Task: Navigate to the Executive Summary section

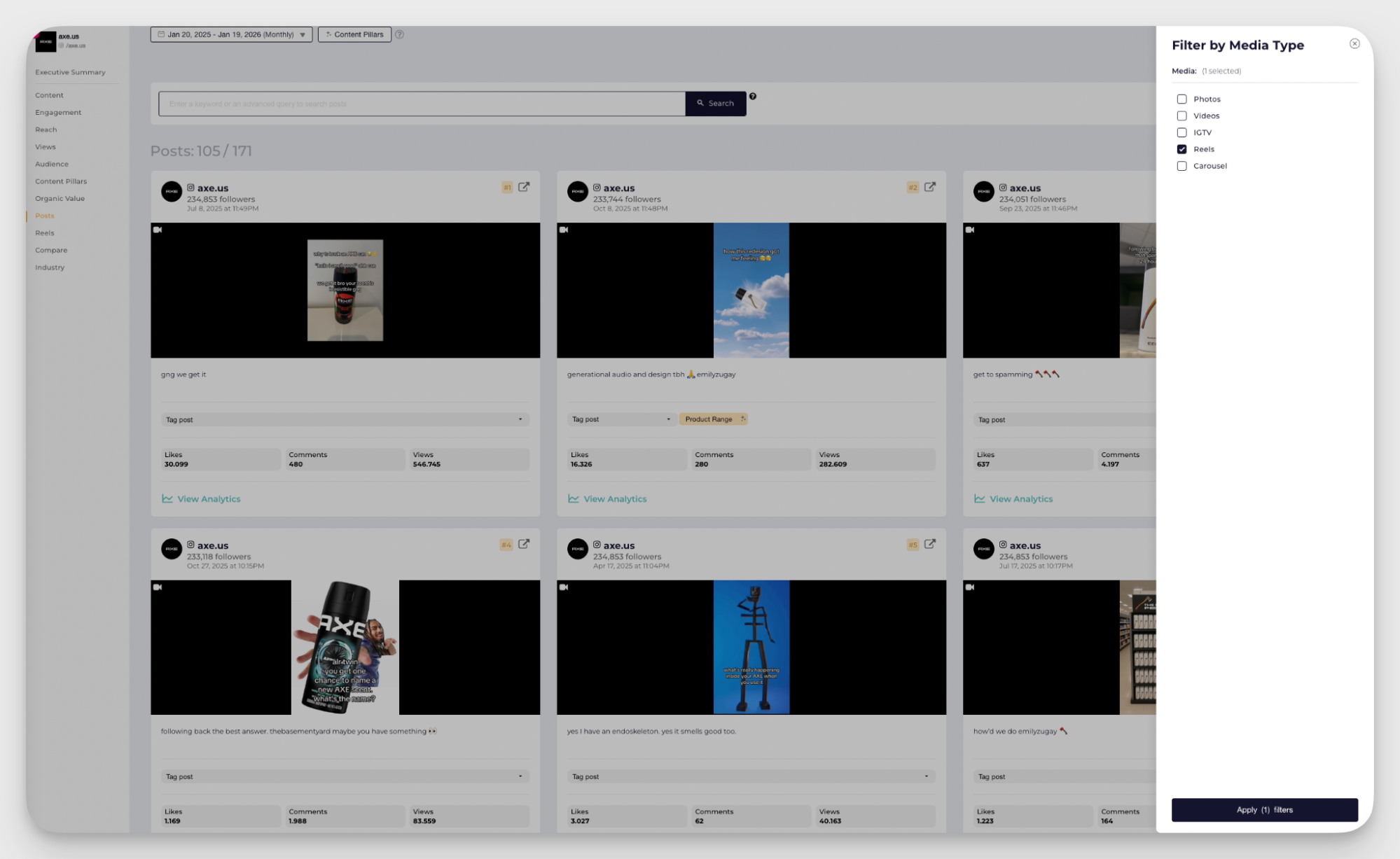Action: [70, 71]
